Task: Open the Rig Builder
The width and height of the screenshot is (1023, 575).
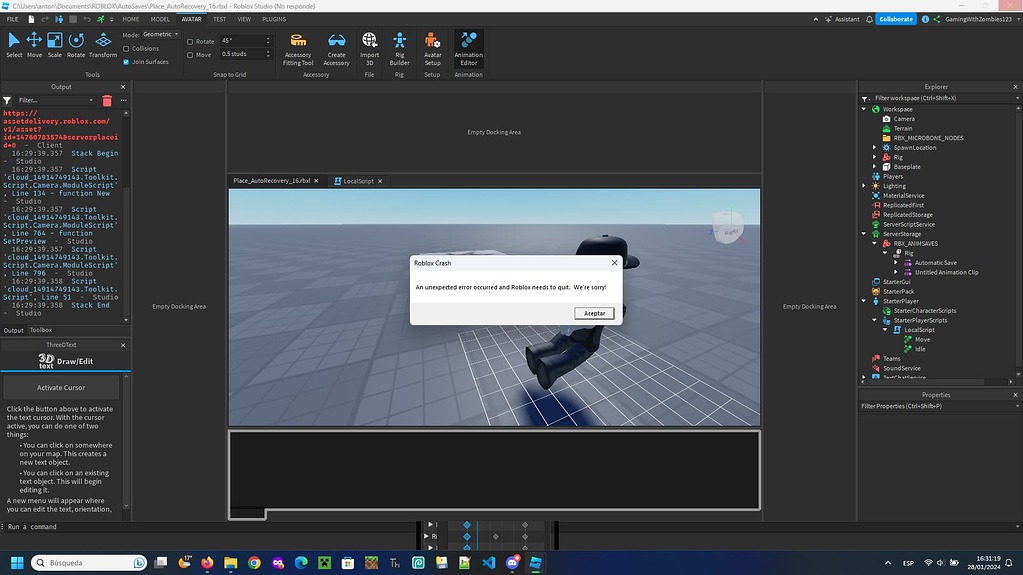Action: pyautogui.click(x=399, y=49)
